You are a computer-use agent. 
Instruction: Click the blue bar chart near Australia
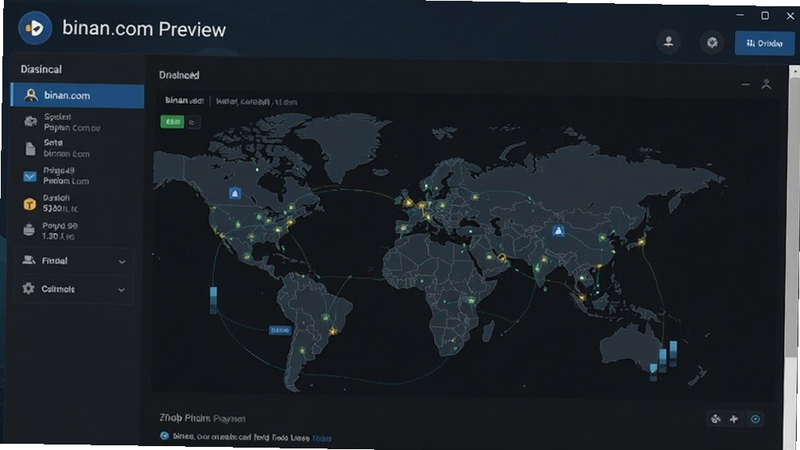pyautogui.click(x=663, y=361)
